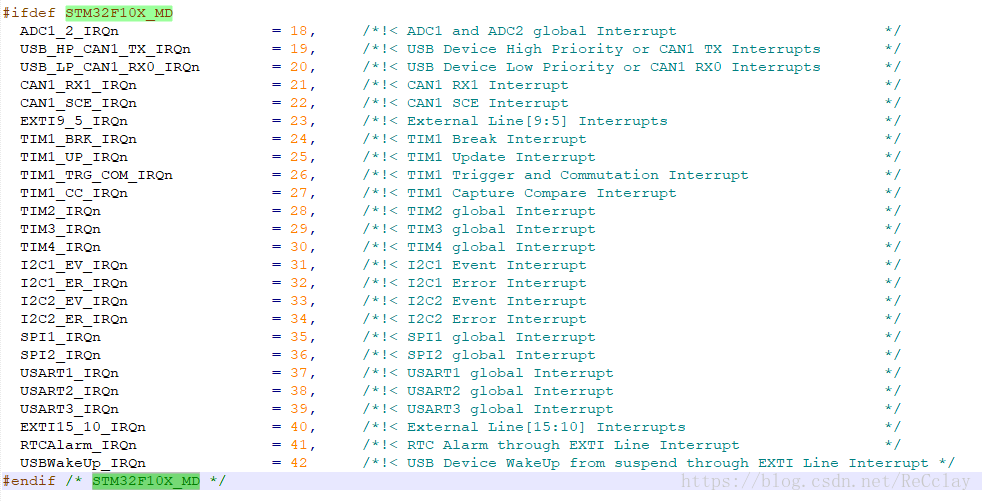Click the identifier ADC1_2_IRQn
The height and width of the screenshot is (501, 982).
point(70,31)
